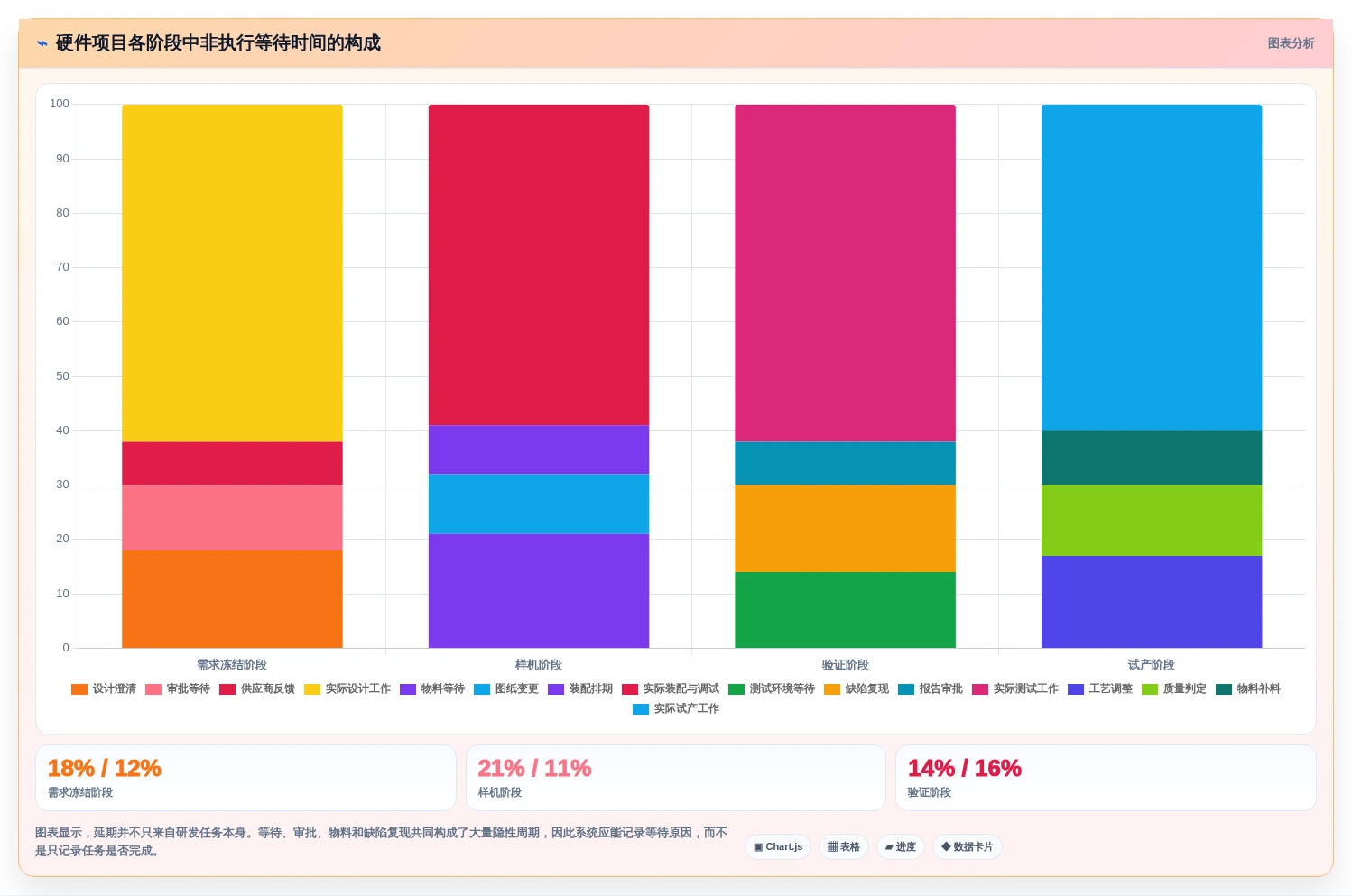Click the 需求冻结阶段 x-axis label

(x=232, y=665)
